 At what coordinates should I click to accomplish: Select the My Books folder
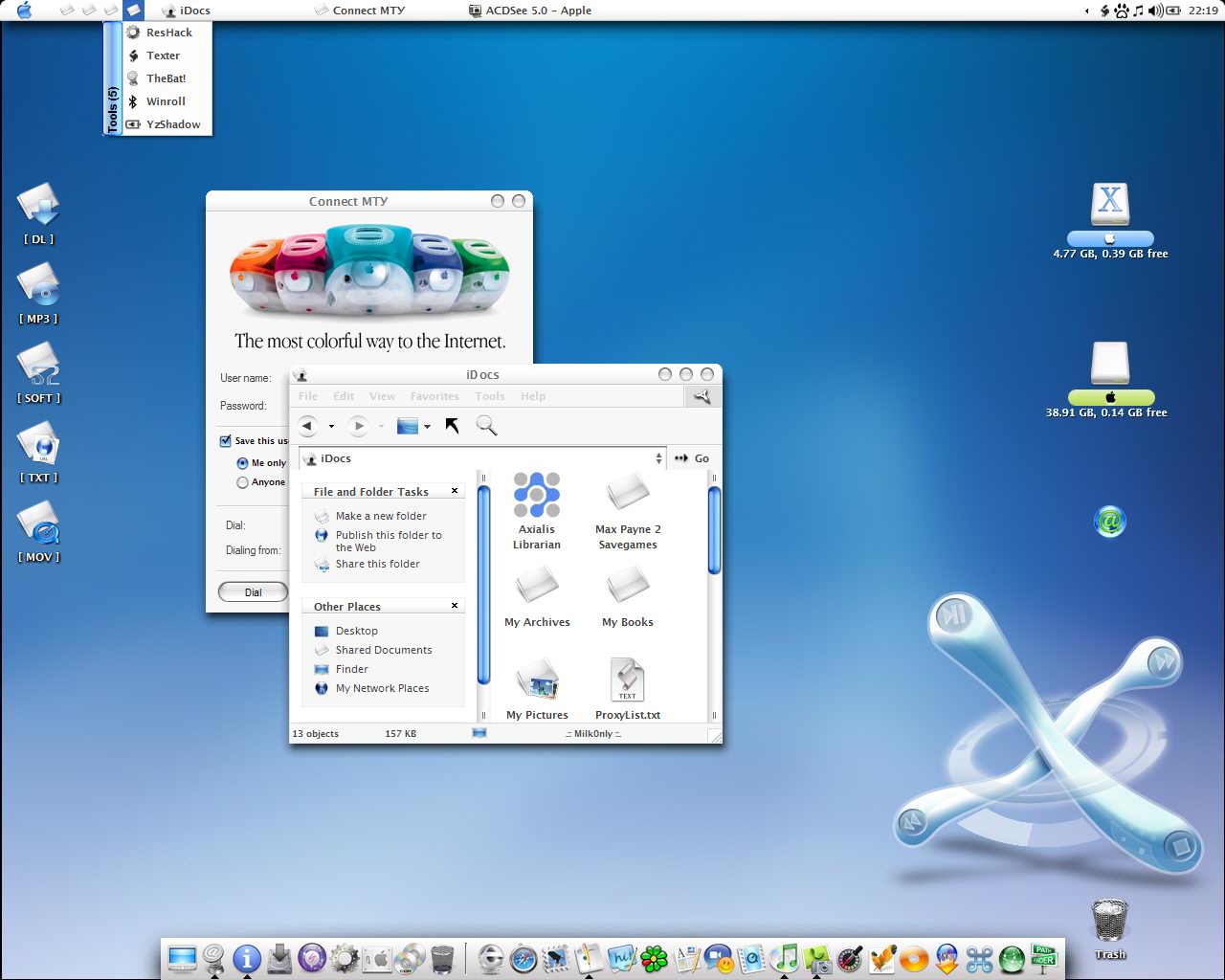(628, 596)
